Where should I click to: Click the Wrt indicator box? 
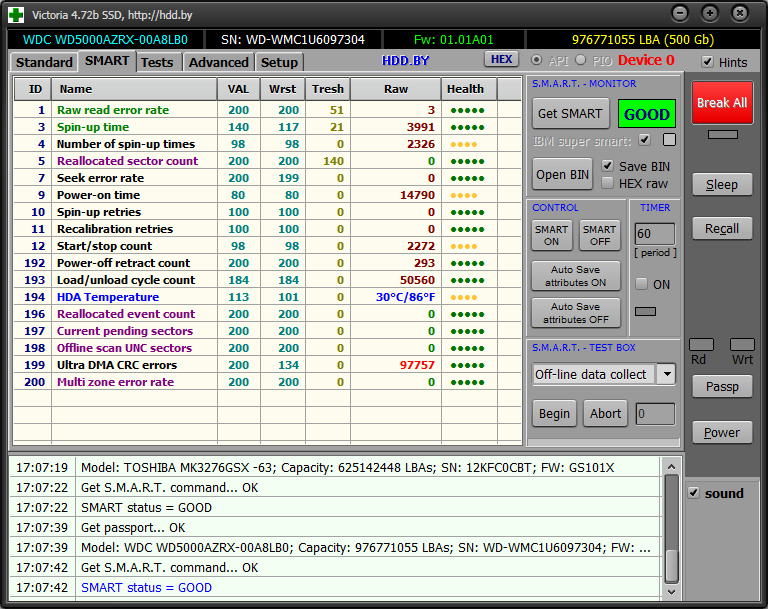tap(742, 344)
